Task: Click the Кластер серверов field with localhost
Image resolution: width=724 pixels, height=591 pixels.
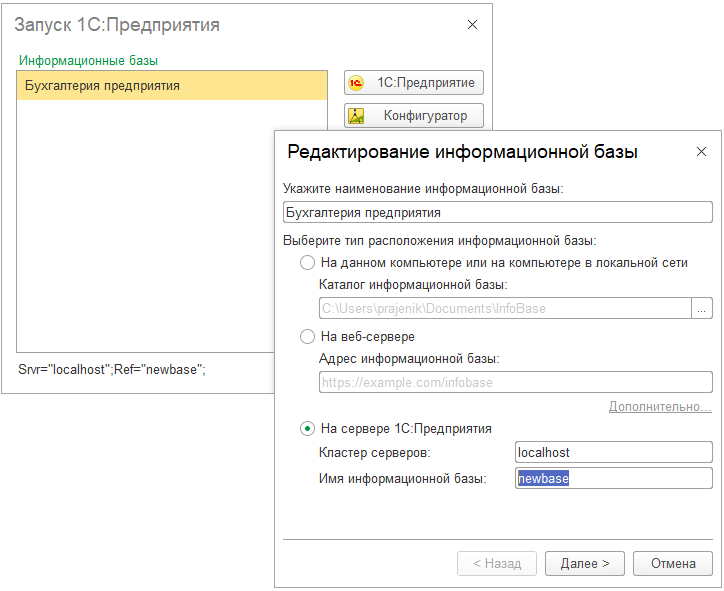Action: [x=614, y=452]
